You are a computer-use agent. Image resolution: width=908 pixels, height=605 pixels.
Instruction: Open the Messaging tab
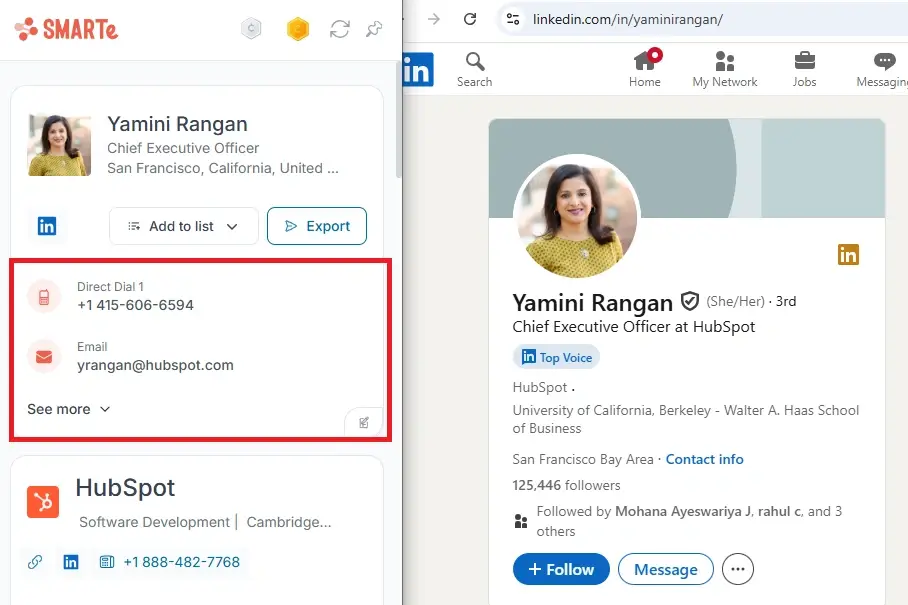point(883,69)
